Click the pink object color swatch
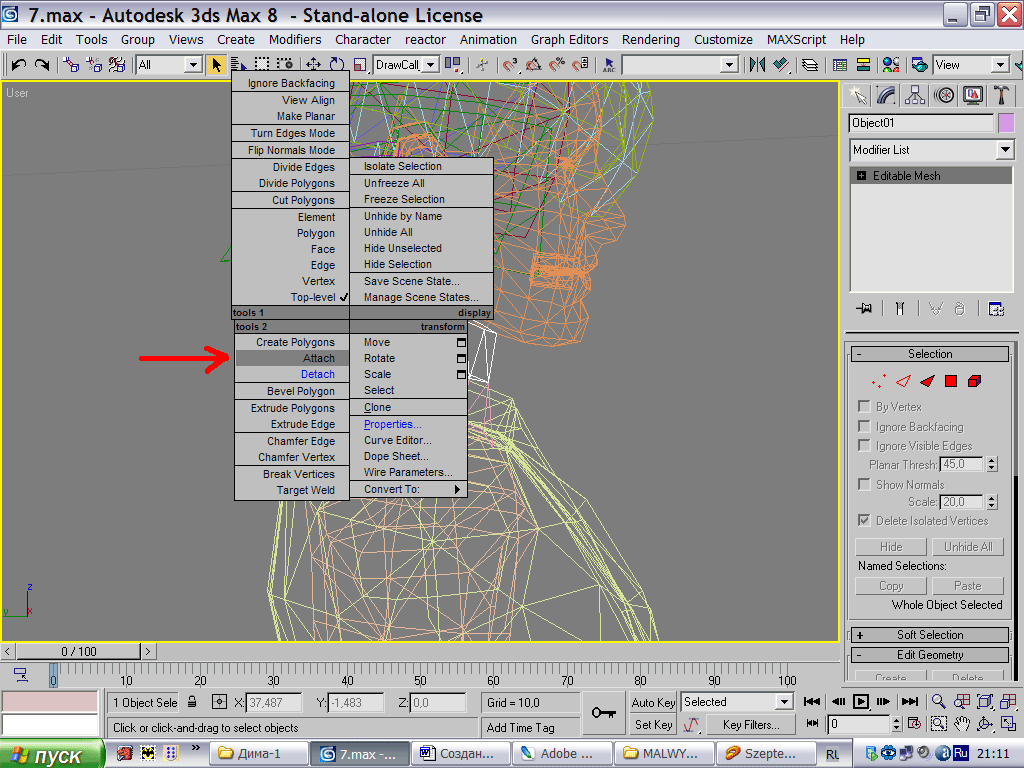The height and width of the screenshot is (768, 1024). click(1006, 123)
